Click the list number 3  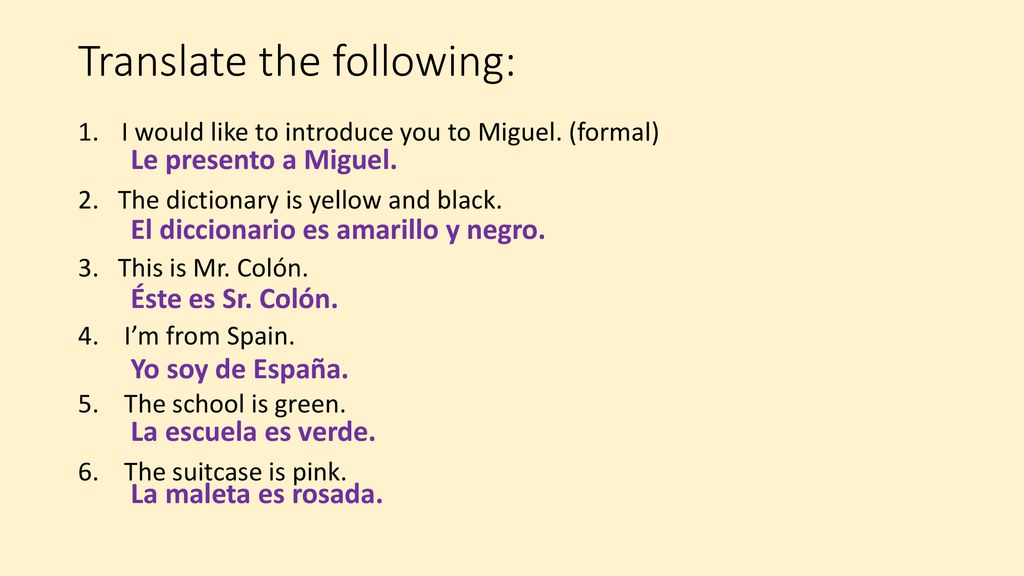[x=88, y=268]
